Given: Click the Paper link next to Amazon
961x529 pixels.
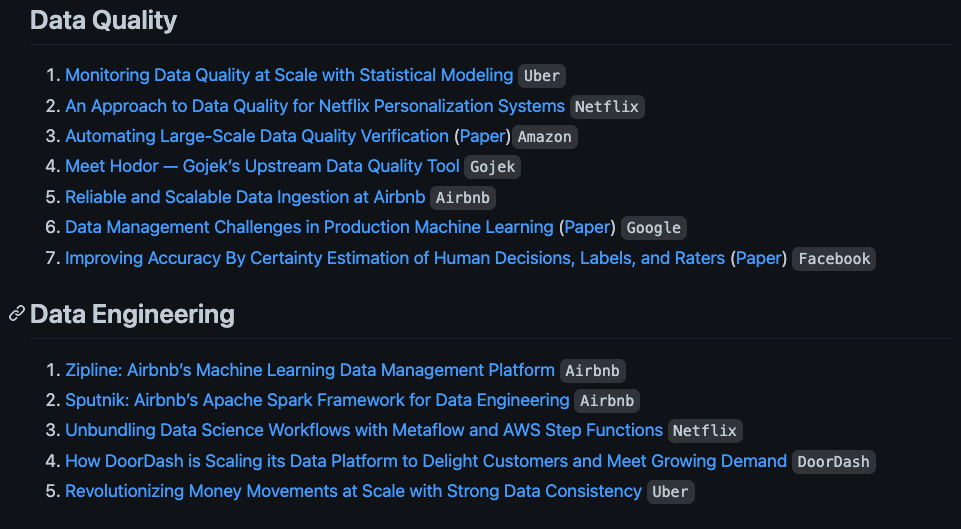Looking at the screenshot, I should [482, 136].
